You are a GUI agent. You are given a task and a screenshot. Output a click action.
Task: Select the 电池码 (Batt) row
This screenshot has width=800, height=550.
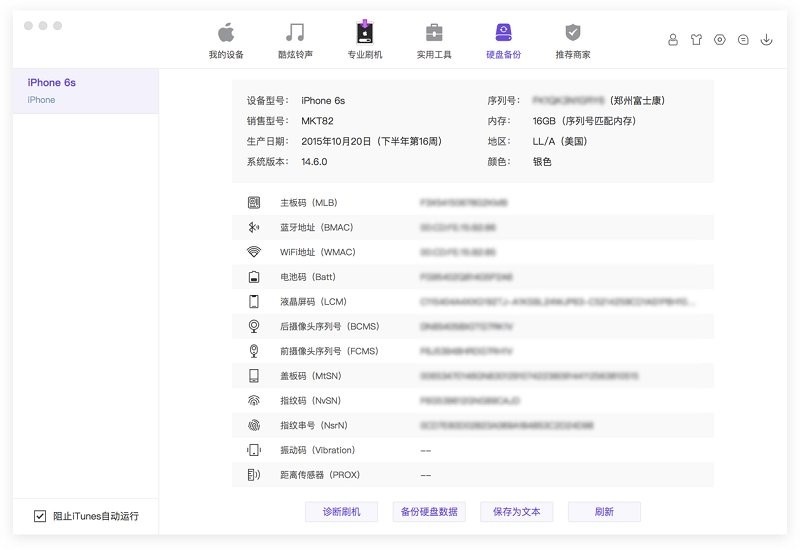pos(472,277)
